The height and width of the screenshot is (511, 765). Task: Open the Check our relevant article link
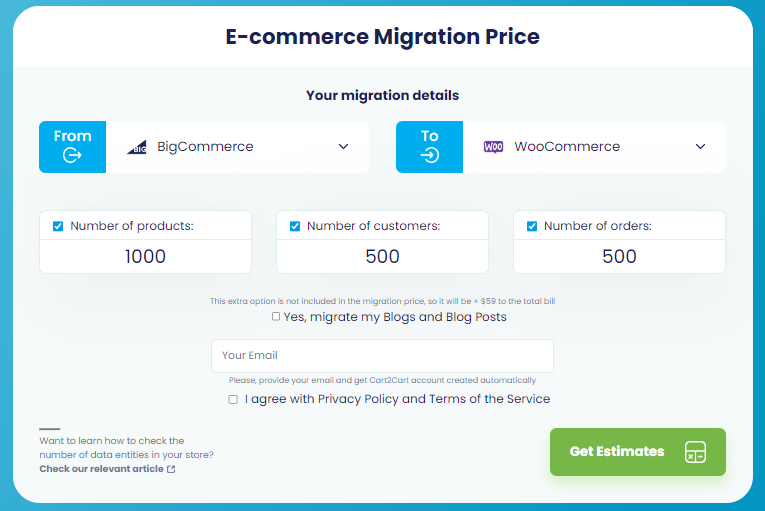[101, 469]
